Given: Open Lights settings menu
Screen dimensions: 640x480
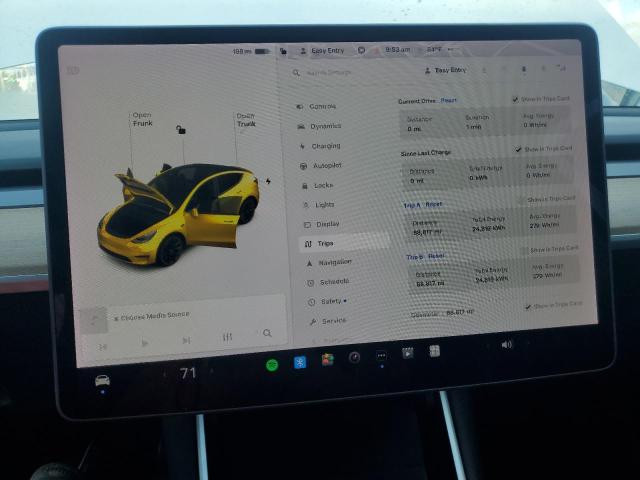Looking at the screenshot, I should tap(319, 204).
